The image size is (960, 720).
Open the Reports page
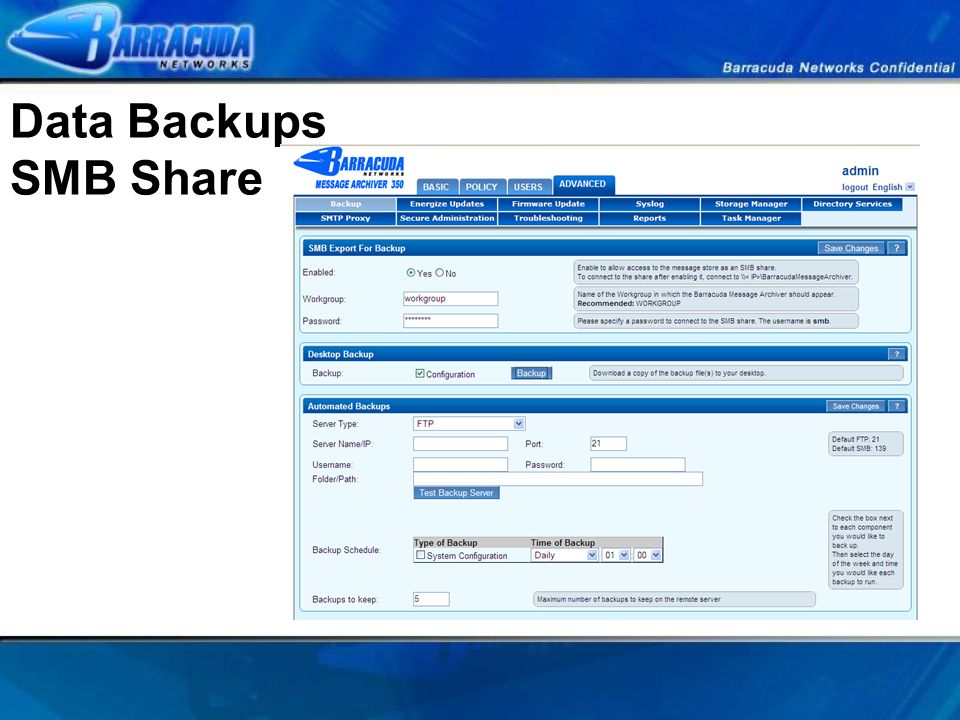point(650,218)
